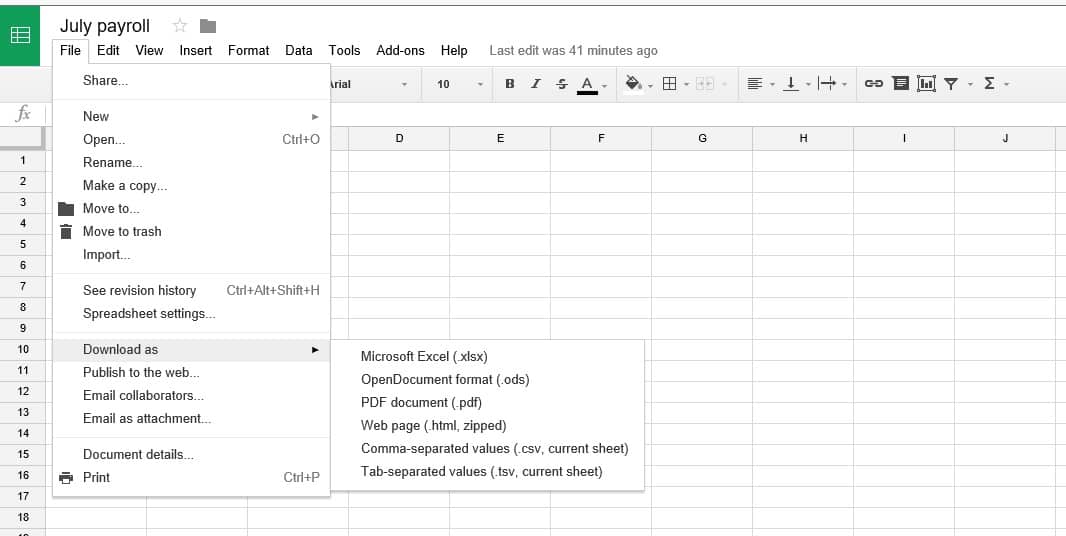This screenshot has width=1066, height=536.
Task: Click the borders grid icon
Action: pos(670,84)
